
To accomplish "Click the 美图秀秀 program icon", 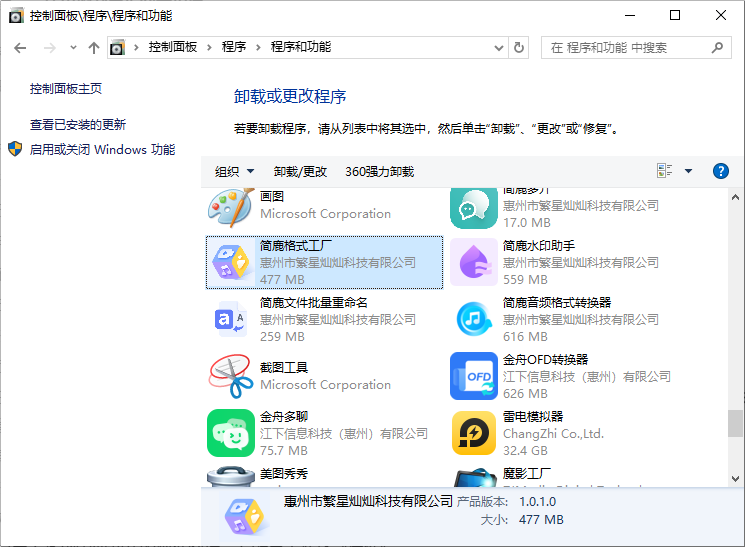I will tap(231, 477).
